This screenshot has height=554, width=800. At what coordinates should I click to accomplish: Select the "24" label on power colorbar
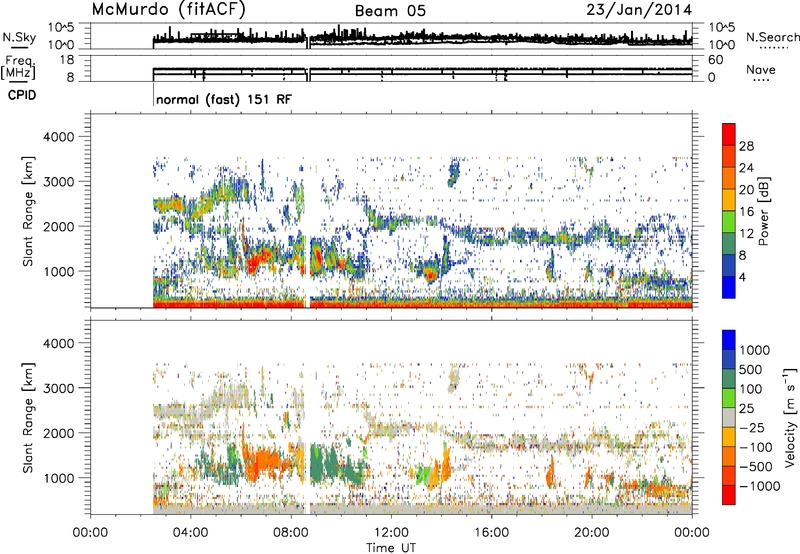[746, 168]
